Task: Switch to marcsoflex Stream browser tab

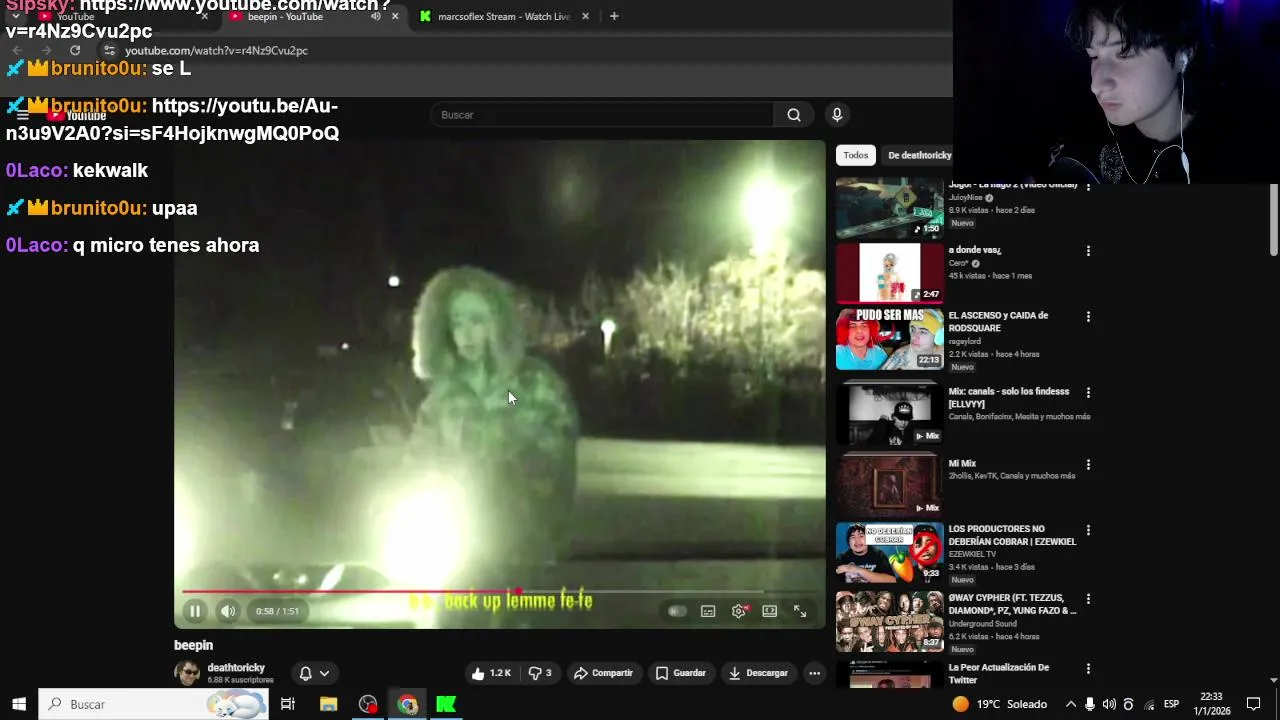Action: point(505,16)
